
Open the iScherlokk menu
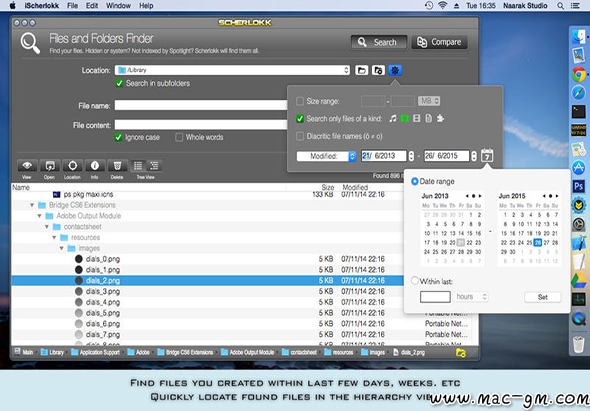coord(42,6)
